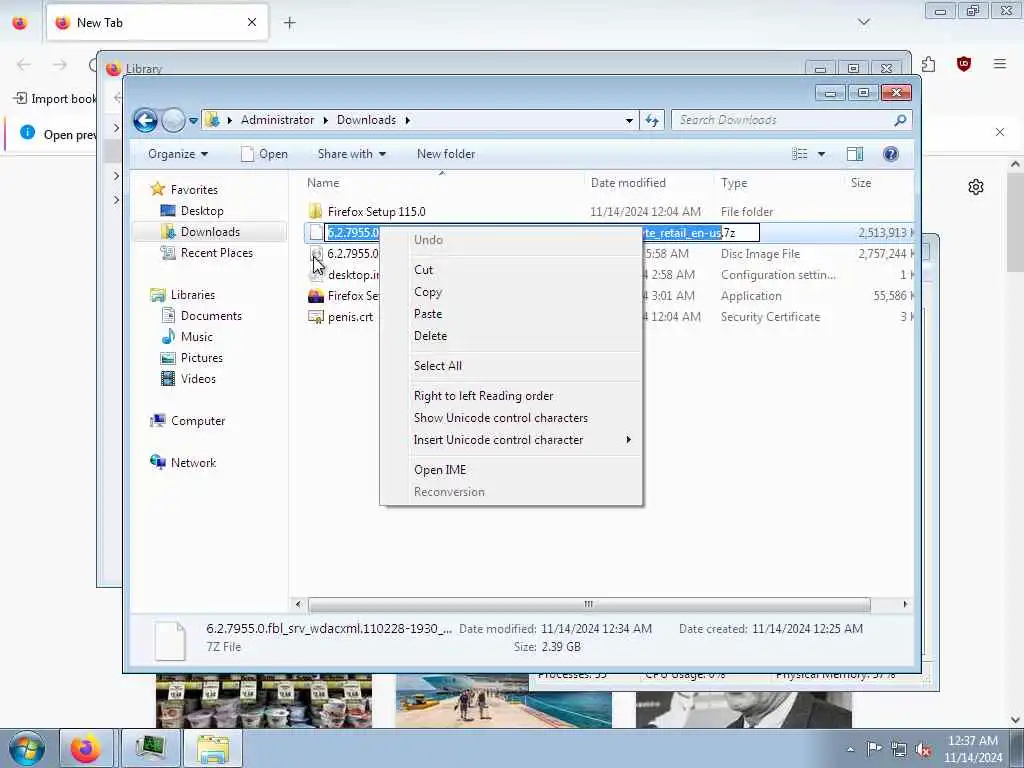Refresh the Downloads folder view

click(652, 120)
